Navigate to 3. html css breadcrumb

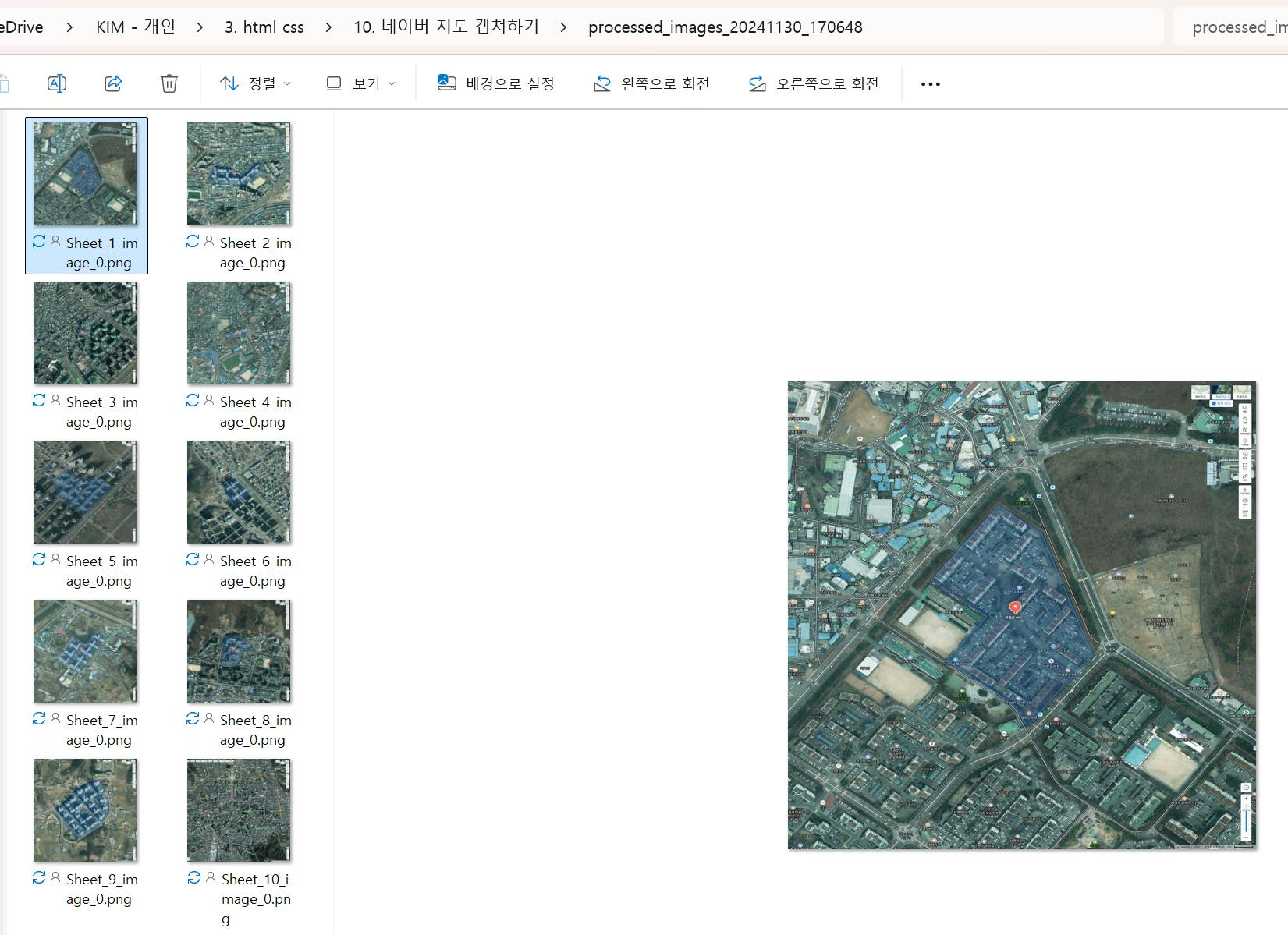[x=264, y=27]
